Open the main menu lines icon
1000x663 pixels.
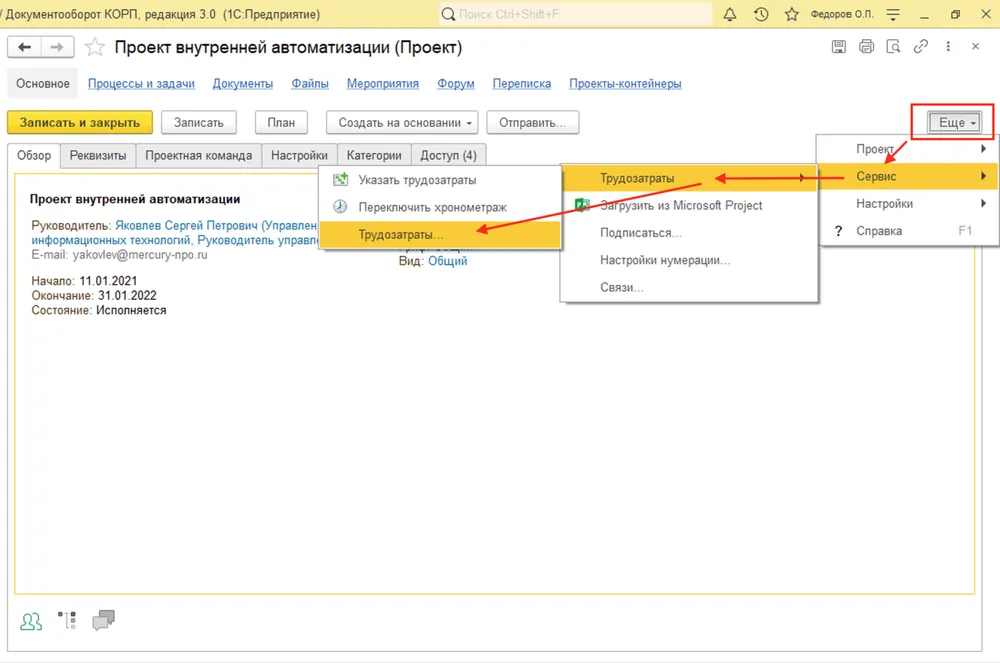tap(893, 14)
